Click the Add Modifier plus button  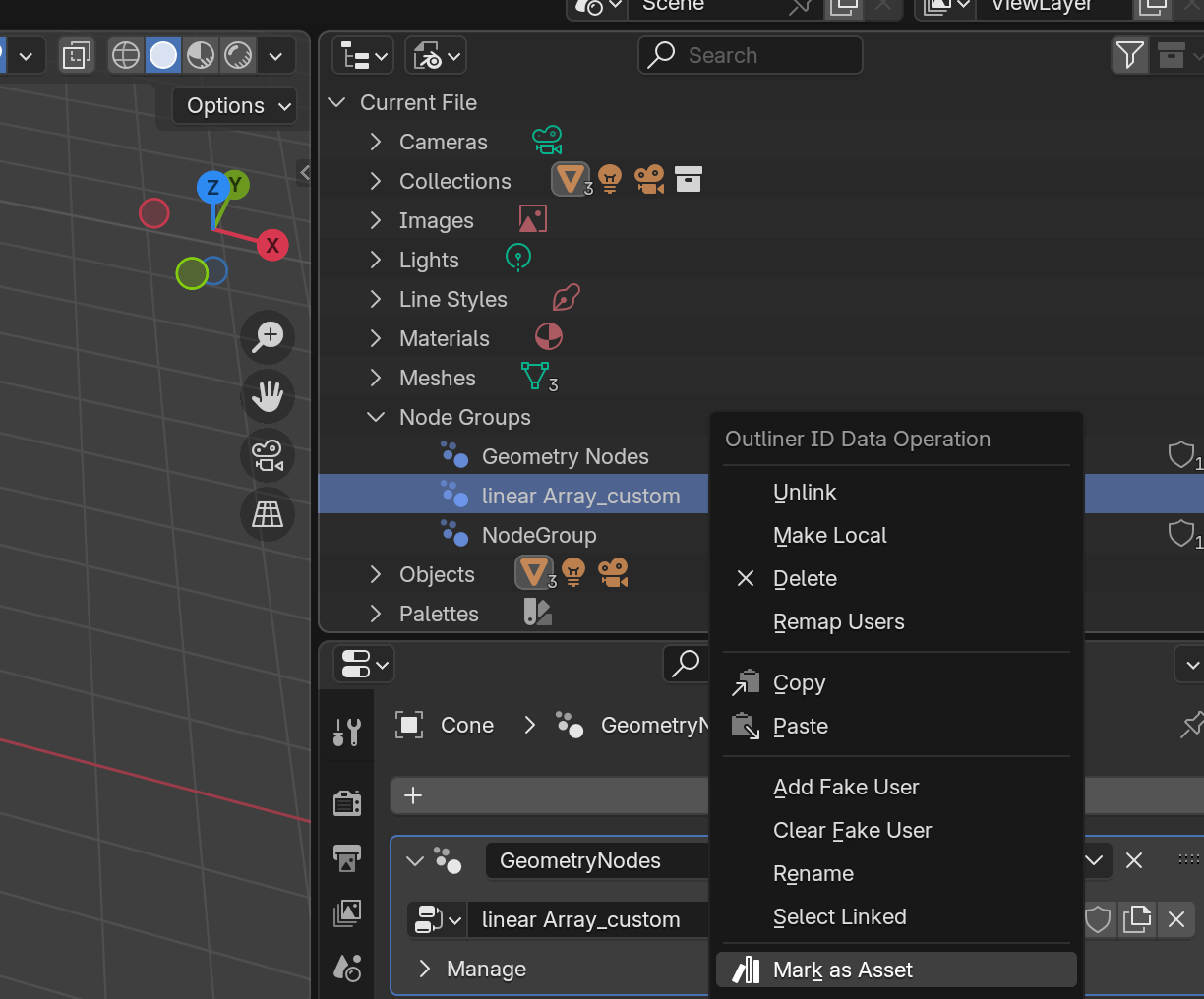(x=413, y=795)
